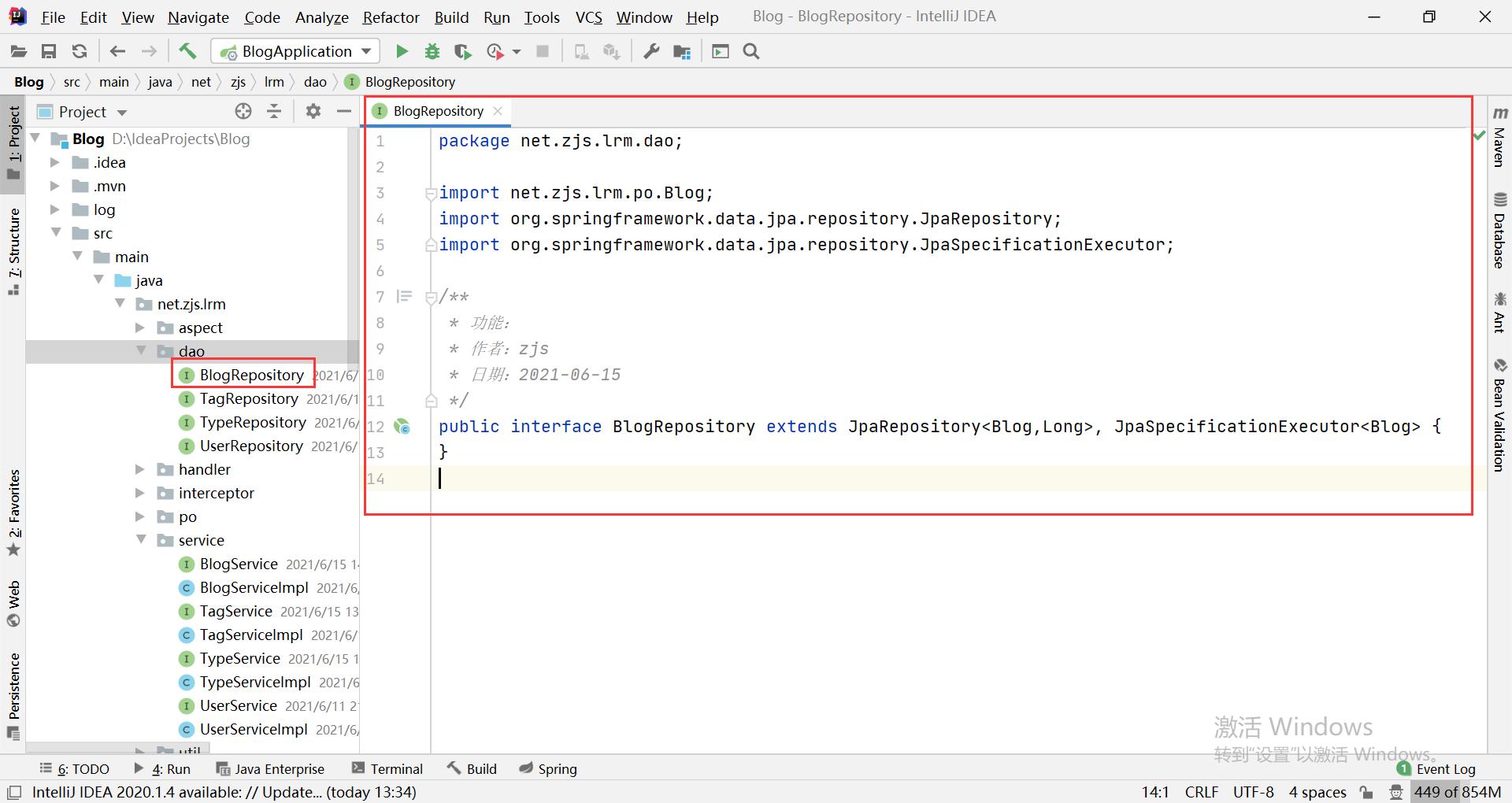Screen dimensions: 1512x803
Task: Expand the .mvn folder
Action: tap(55, 186)
